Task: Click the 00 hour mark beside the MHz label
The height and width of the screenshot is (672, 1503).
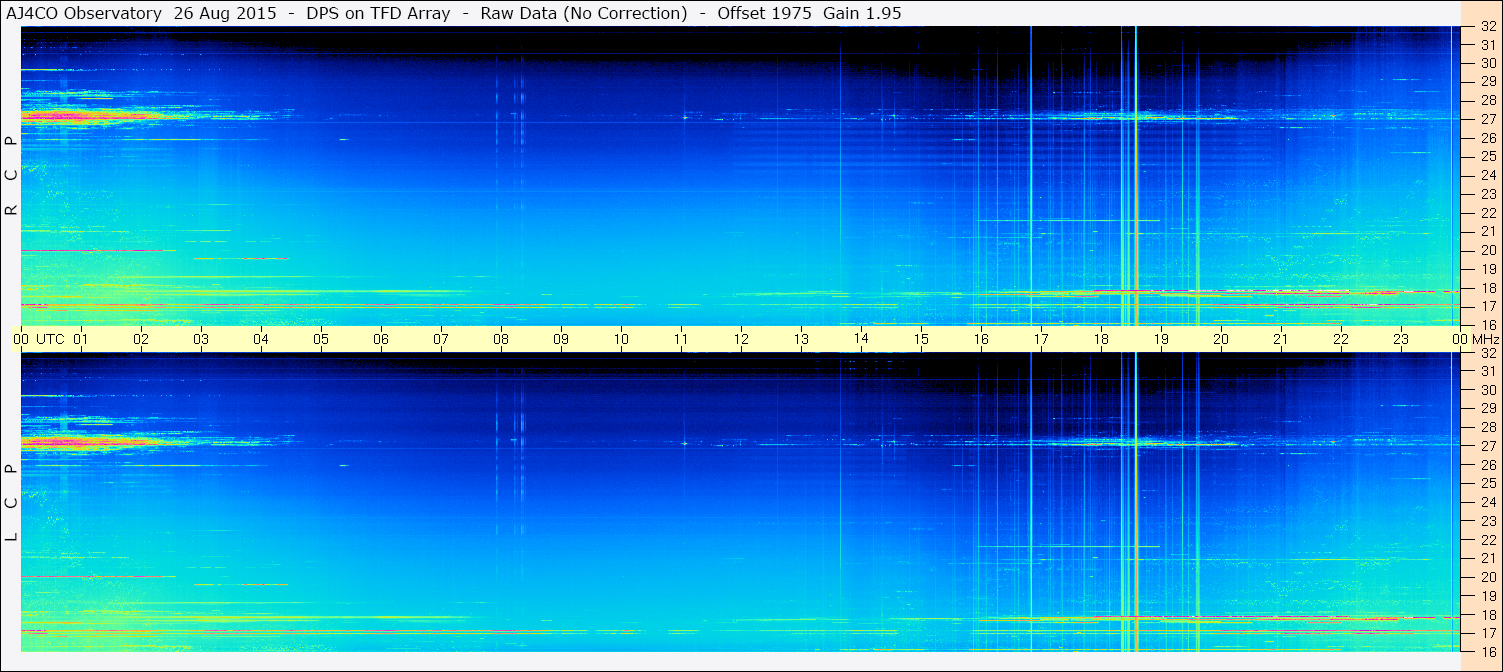Action: (1459, 339)
